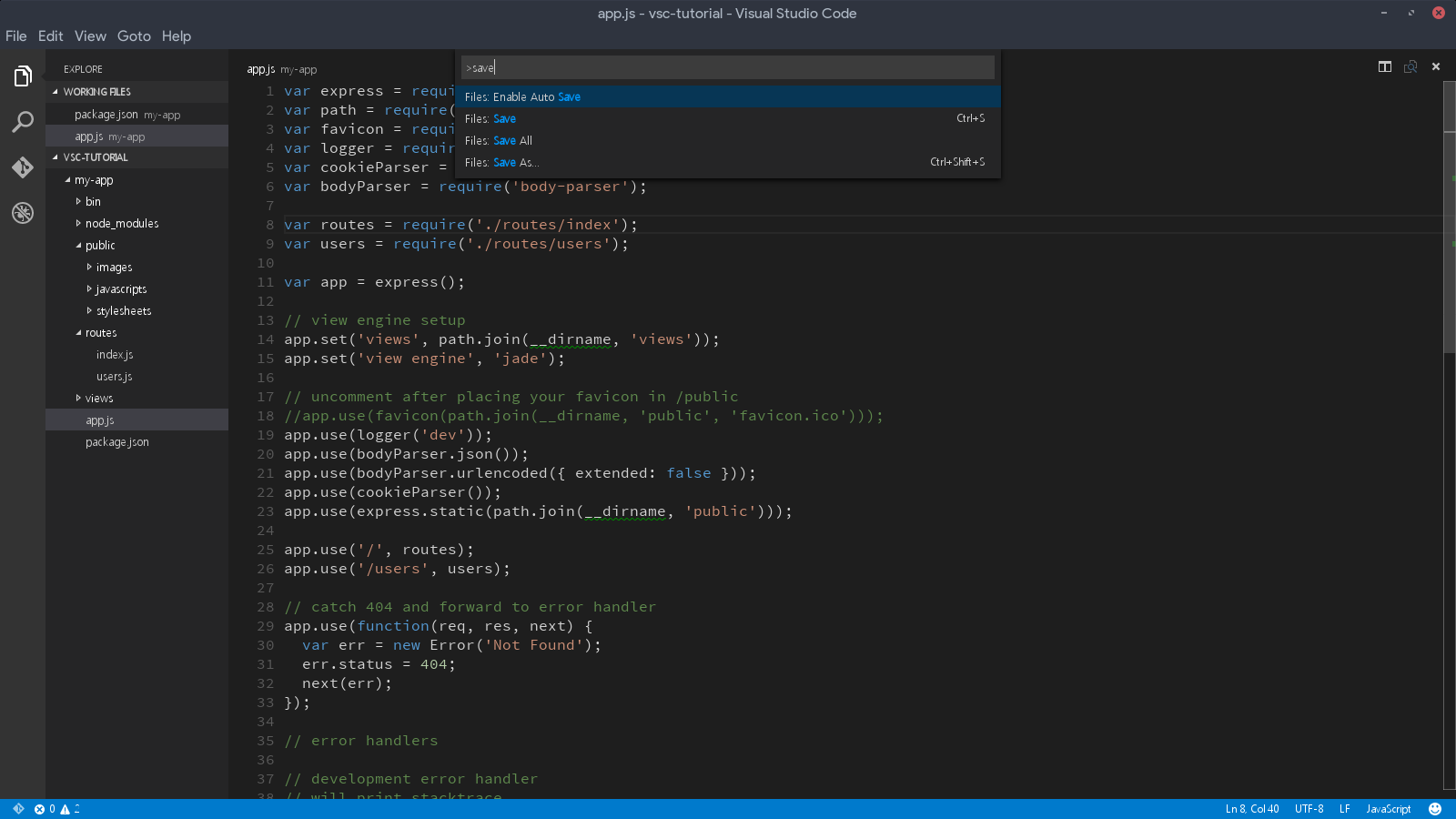Click the '// view engine setup' comment
1456x819 pixels.
click(x=375, y=320)
